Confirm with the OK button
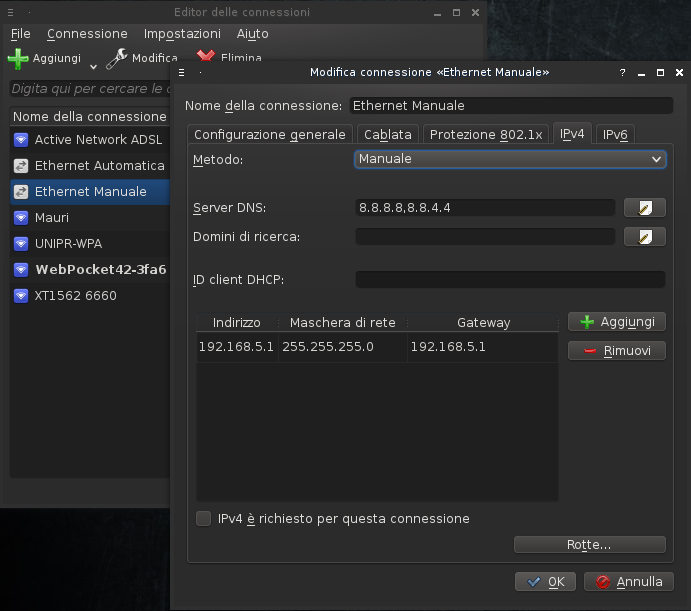 [545, 582]
